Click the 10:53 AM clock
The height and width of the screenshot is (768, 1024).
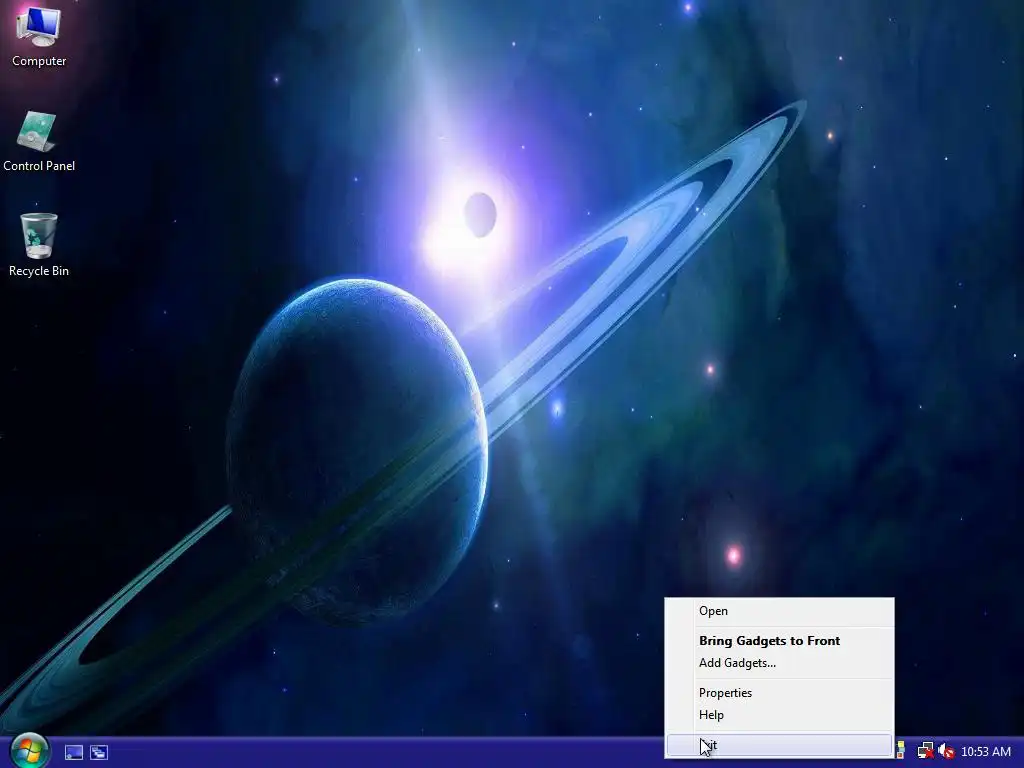coord(985,752)
